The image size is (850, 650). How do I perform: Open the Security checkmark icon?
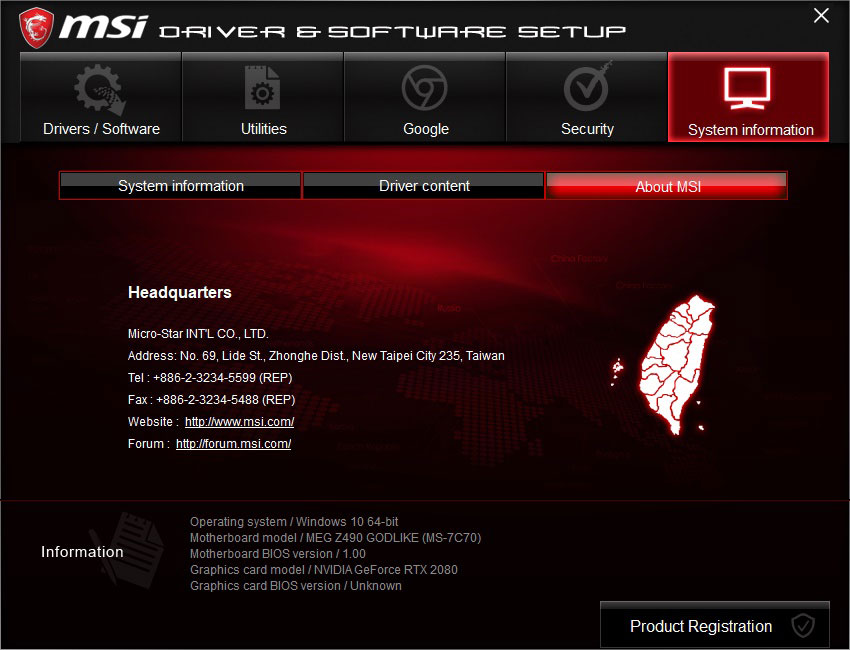point(588,87)
